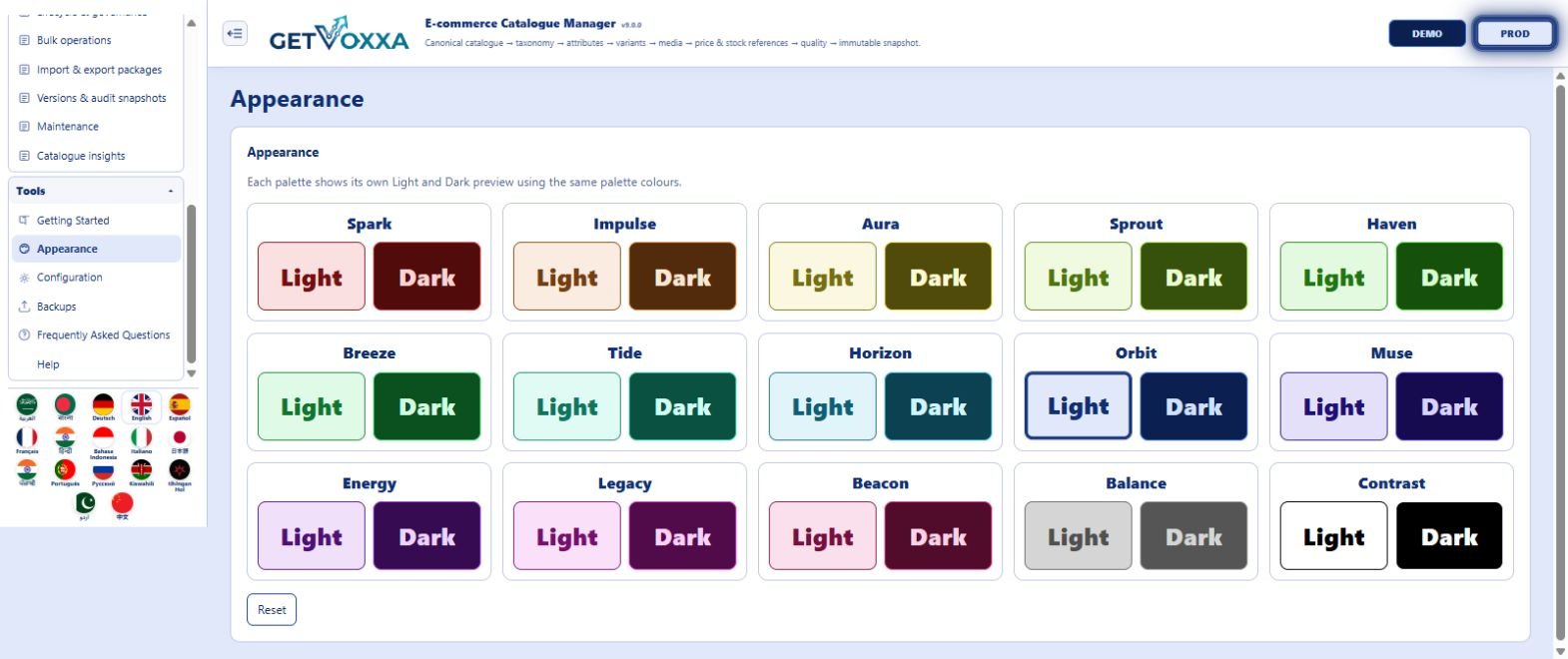Image resolution: width=1568 pixels, height=659 pixels.
Task: Pick the Français flag
Action: [x=27, y=439]
